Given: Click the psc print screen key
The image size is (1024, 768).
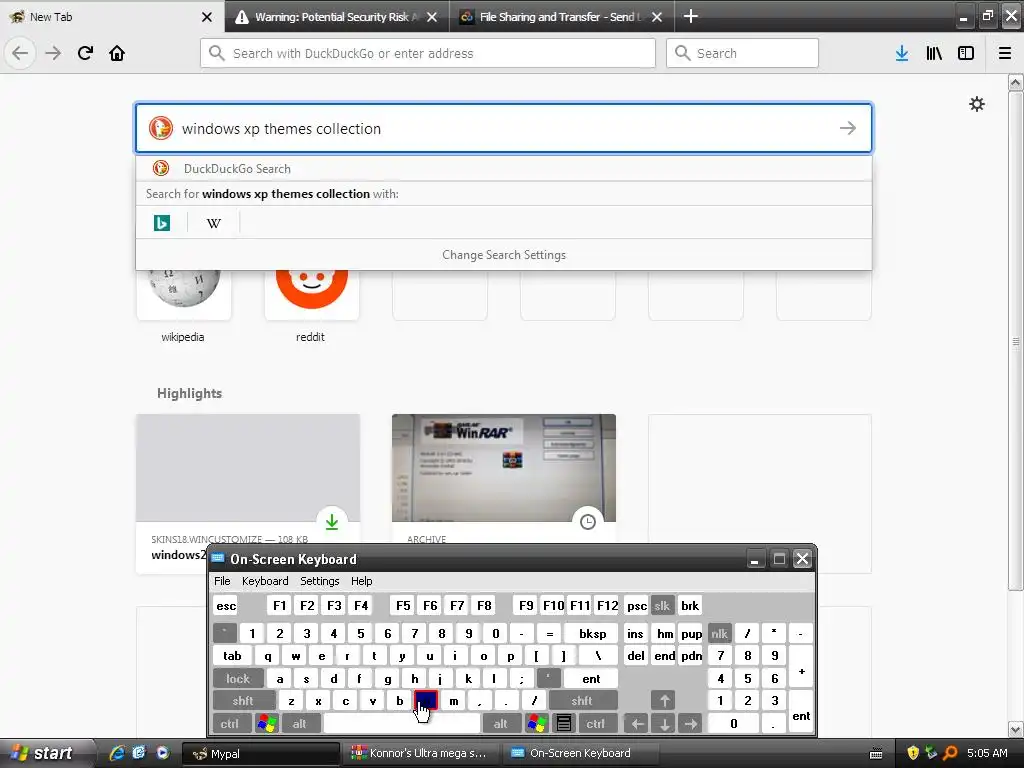Looking at the screenshot, I should pos(637,605).
